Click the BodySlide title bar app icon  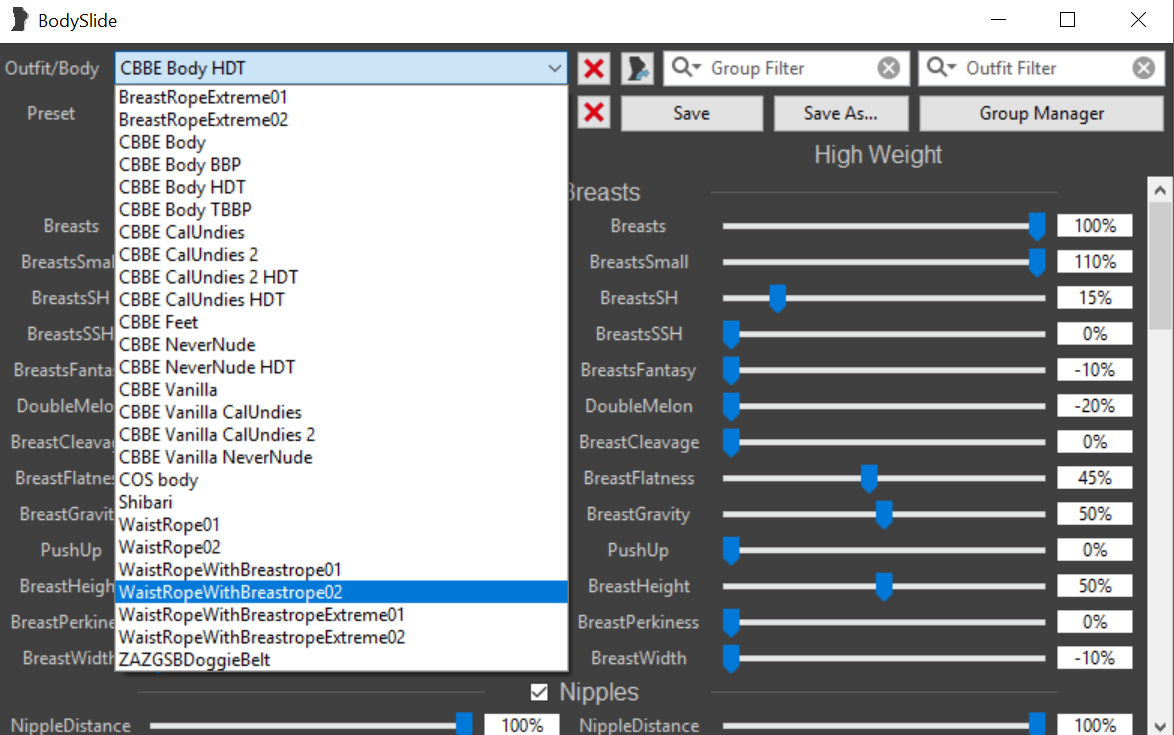(19, 20)
